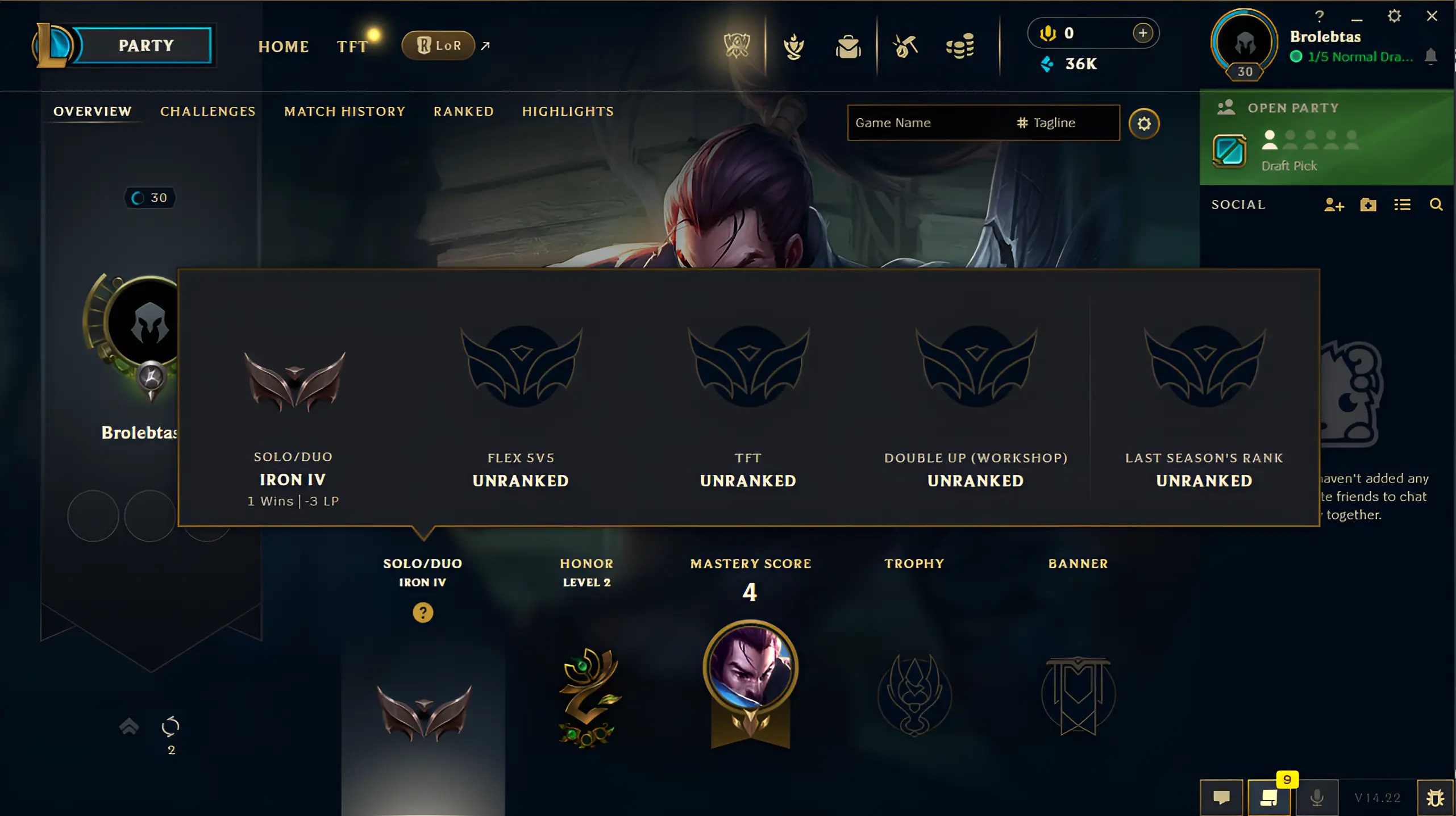
Task: Search friends using the magnifier icon
Action: tap(1436, 205)
